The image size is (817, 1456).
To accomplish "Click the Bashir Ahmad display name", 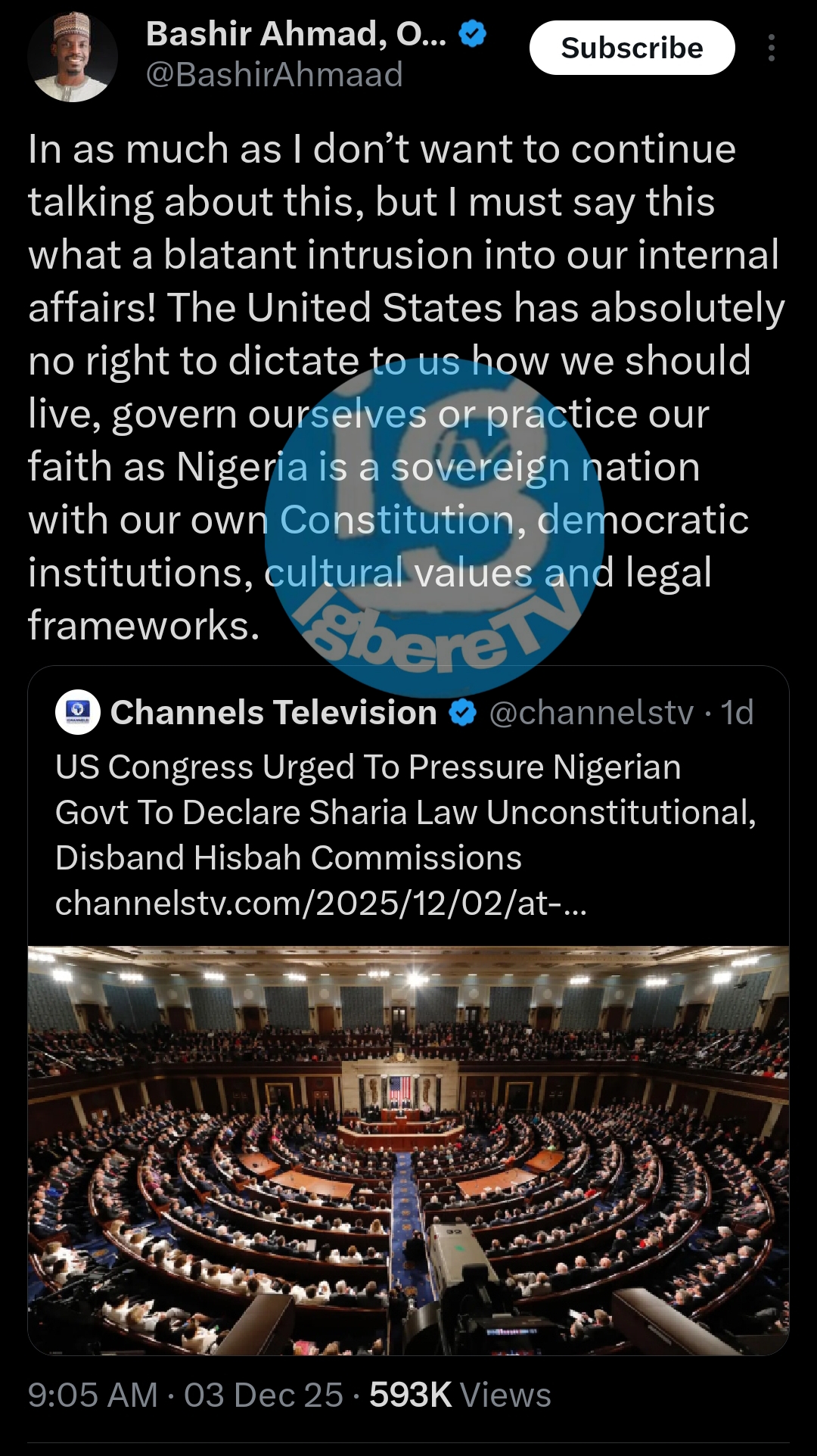I will point(296,34).
